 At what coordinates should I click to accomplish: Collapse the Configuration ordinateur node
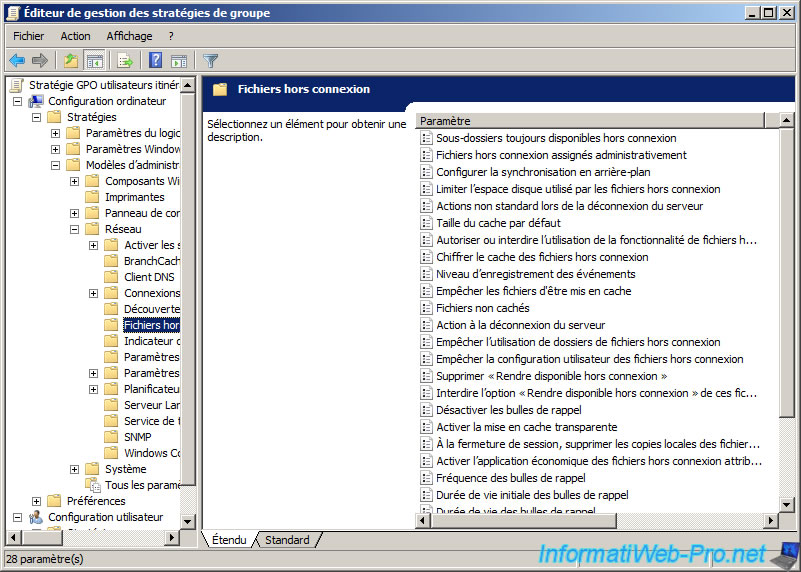(18, 101)
